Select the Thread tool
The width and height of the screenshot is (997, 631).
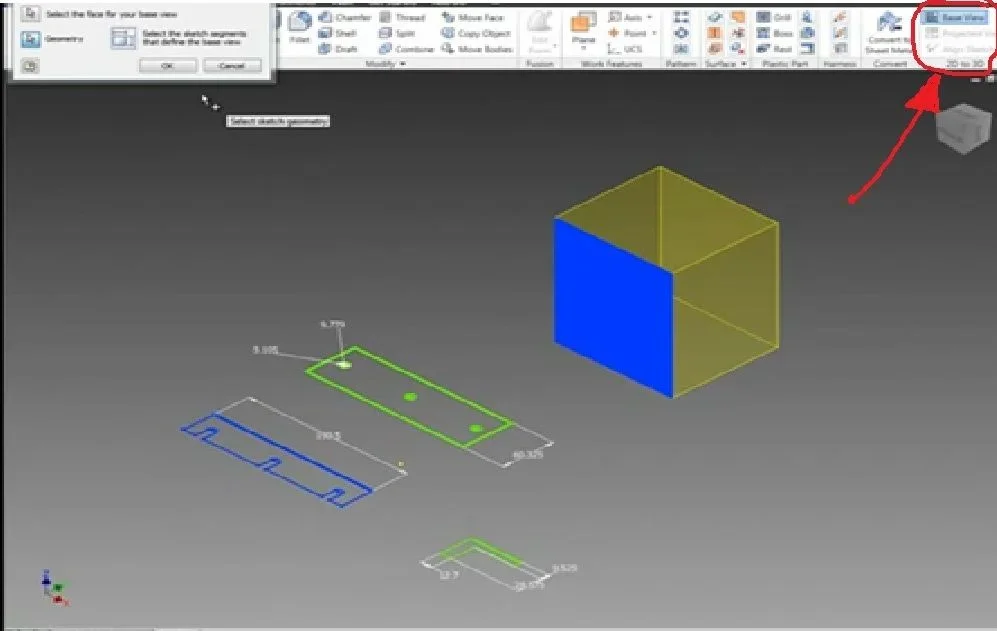(402, 17)
